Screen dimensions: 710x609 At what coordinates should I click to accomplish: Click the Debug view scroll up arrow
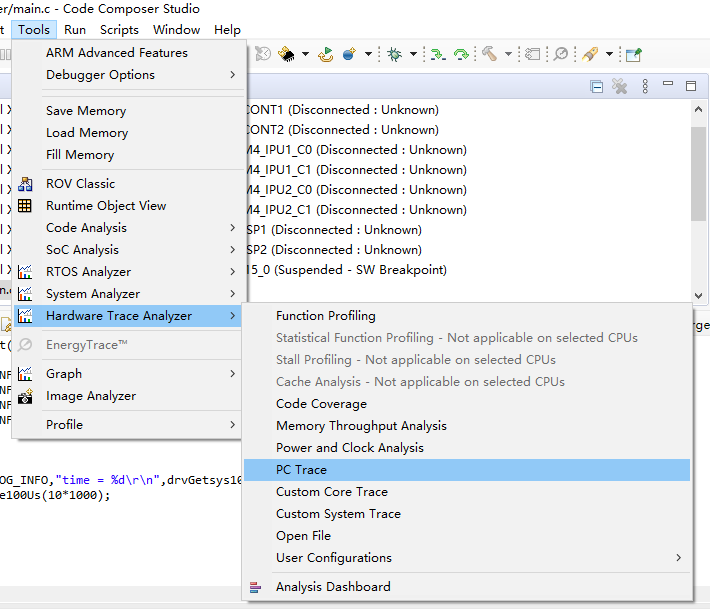click(698, 109)
